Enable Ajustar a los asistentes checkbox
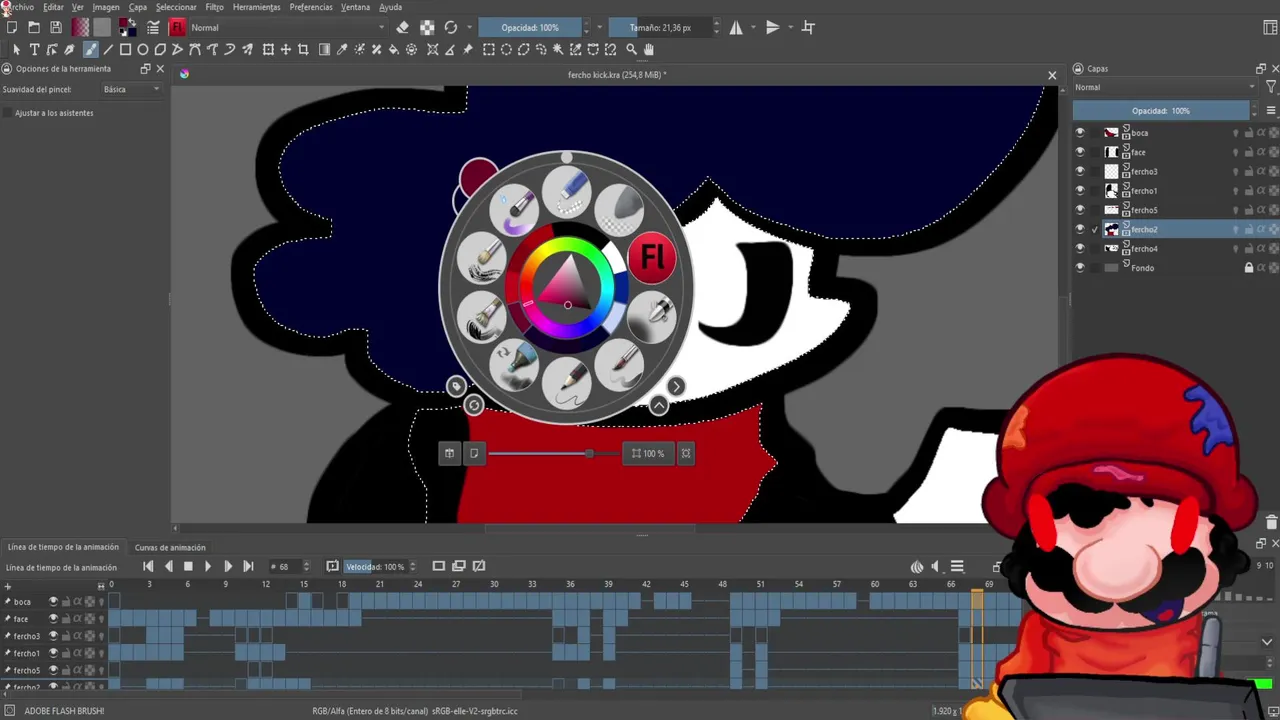The image size is (1280, 720). 8,113
